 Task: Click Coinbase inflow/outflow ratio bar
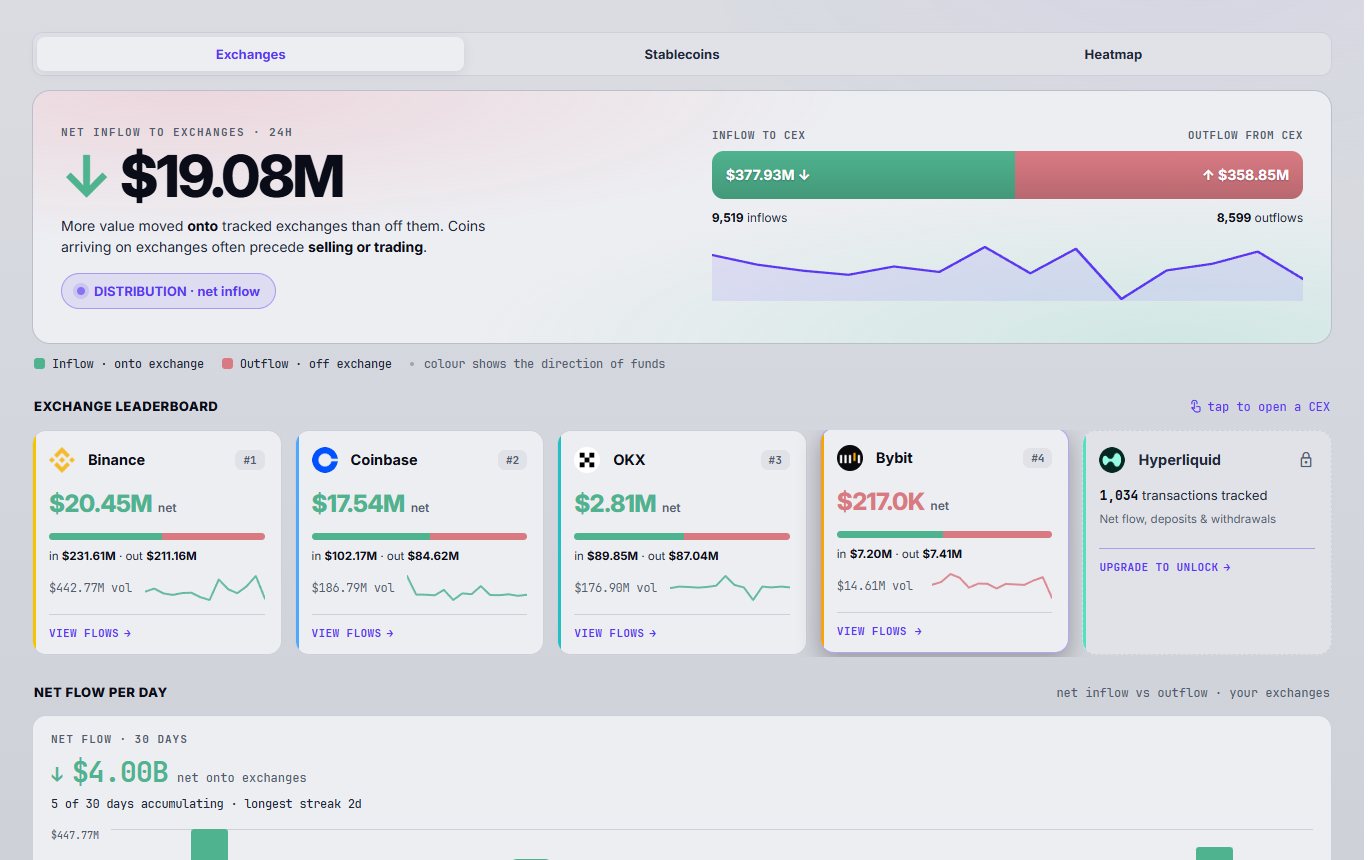[x=419, y=536]
